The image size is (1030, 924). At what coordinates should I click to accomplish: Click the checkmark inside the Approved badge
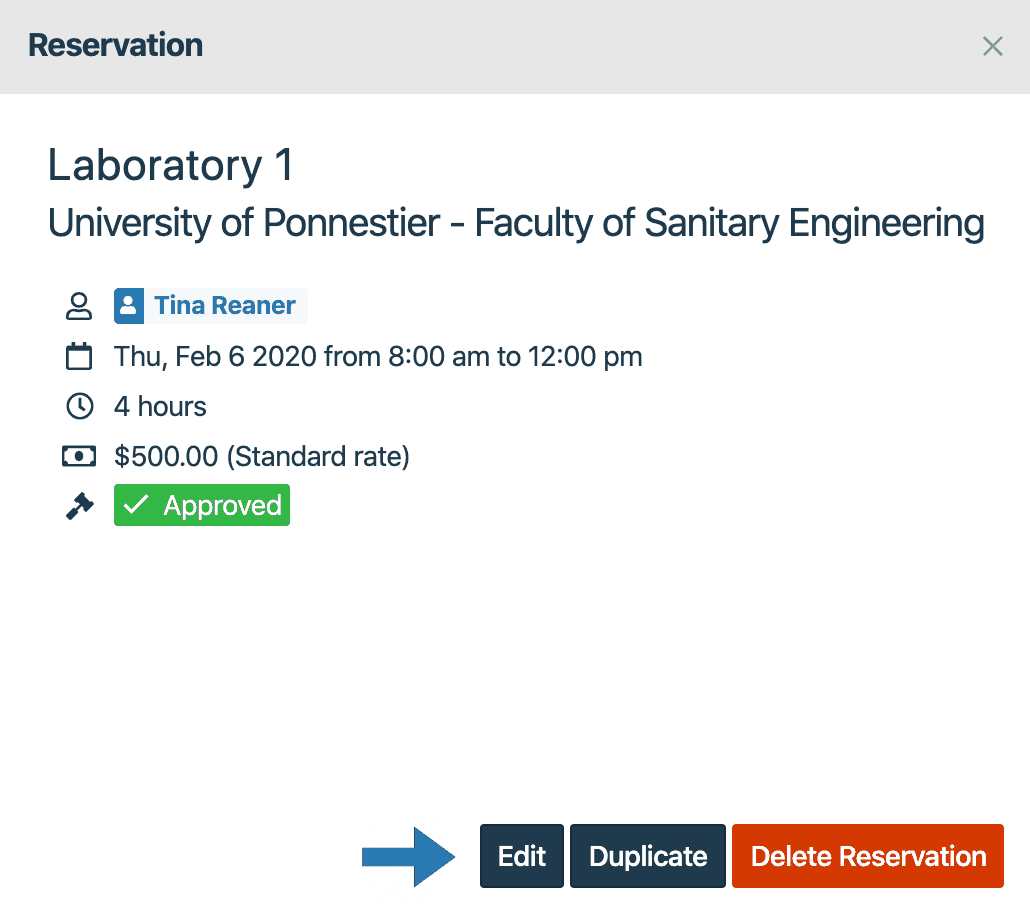(x=138, y=505)
